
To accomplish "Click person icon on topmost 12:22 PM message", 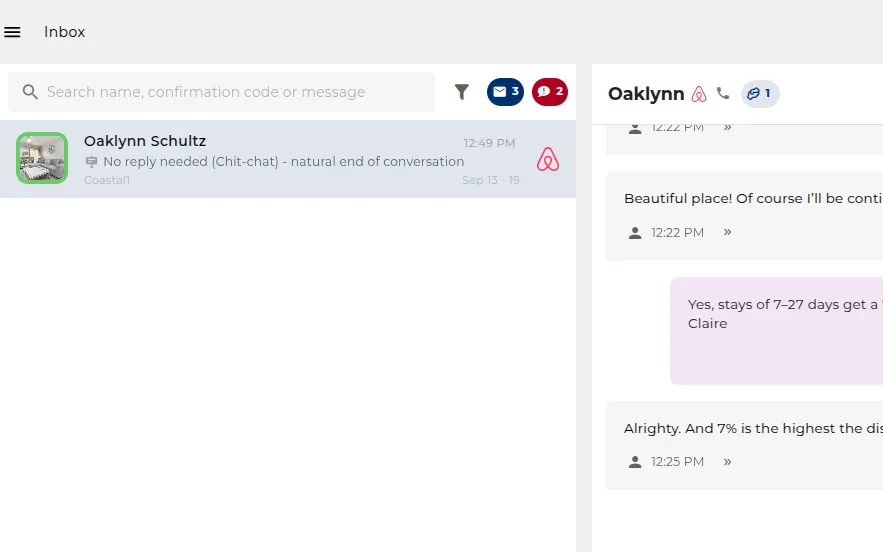I will tap(635, 129).
